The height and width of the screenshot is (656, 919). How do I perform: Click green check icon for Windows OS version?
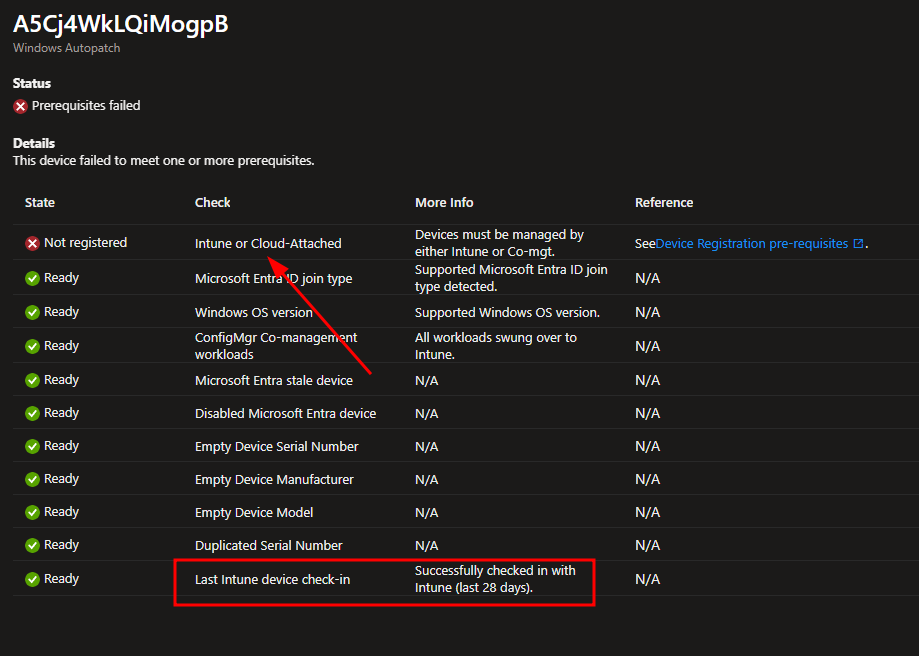tap(32, 312)
